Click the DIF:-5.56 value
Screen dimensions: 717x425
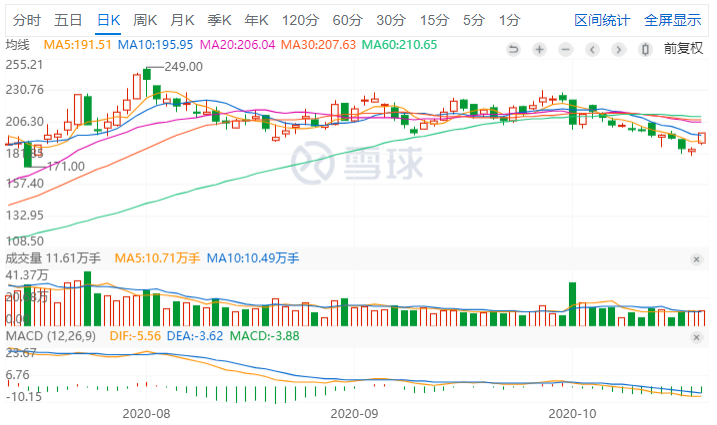pos(135,336)
